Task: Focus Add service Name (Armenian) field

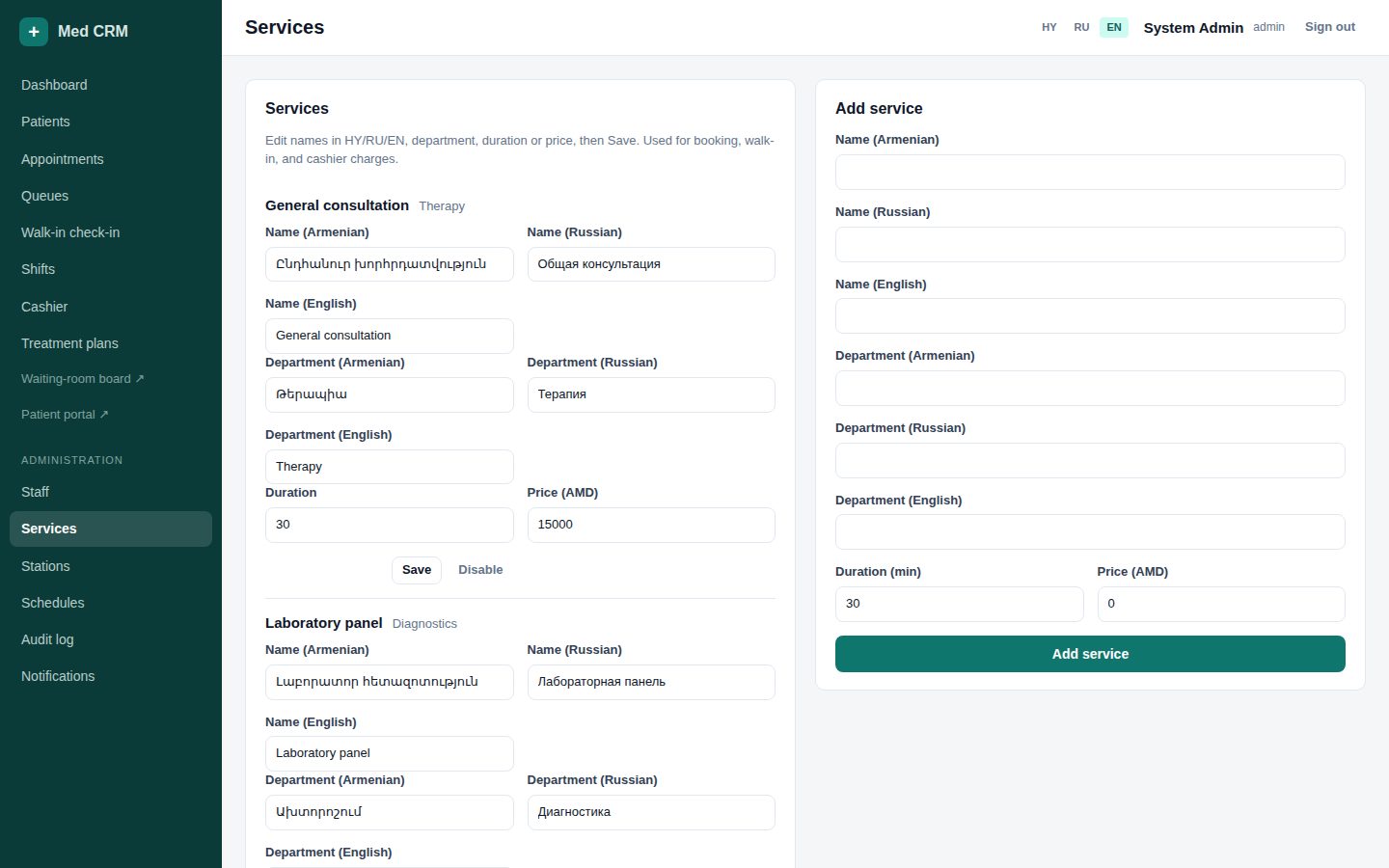Action: click(1090, 173)
